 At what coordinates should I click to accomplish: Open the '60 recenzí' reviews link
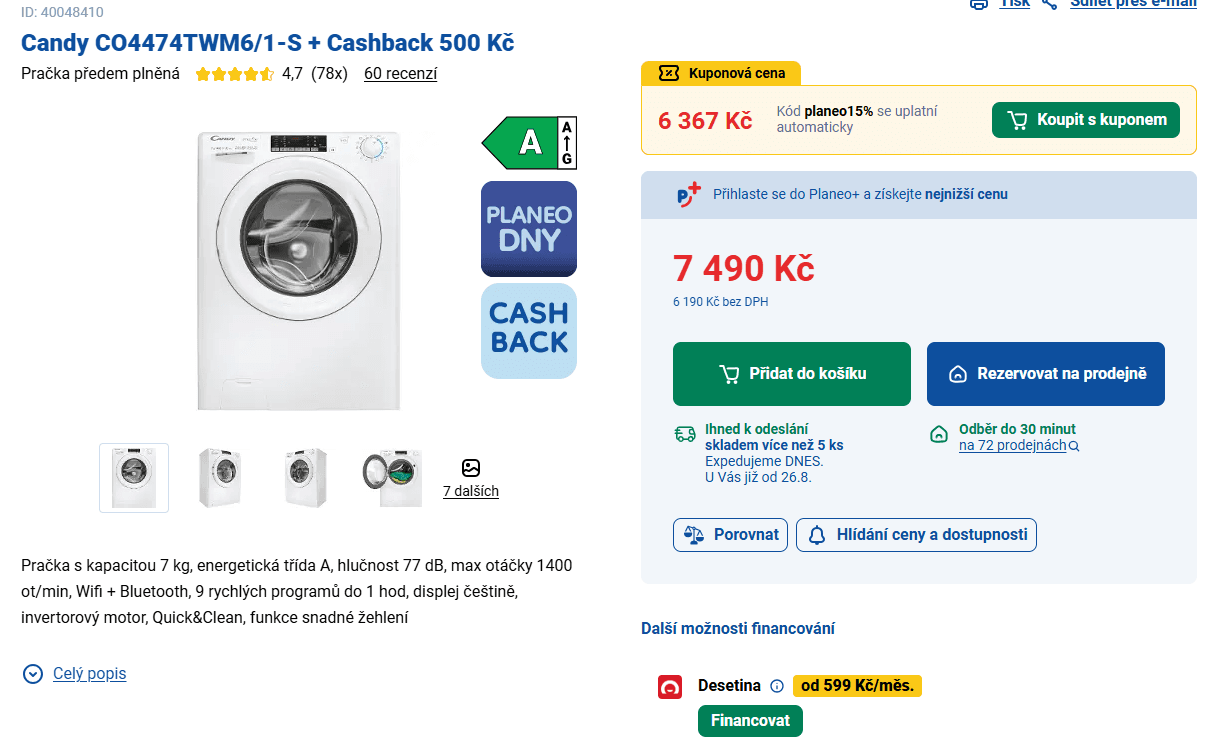point(400,73)
